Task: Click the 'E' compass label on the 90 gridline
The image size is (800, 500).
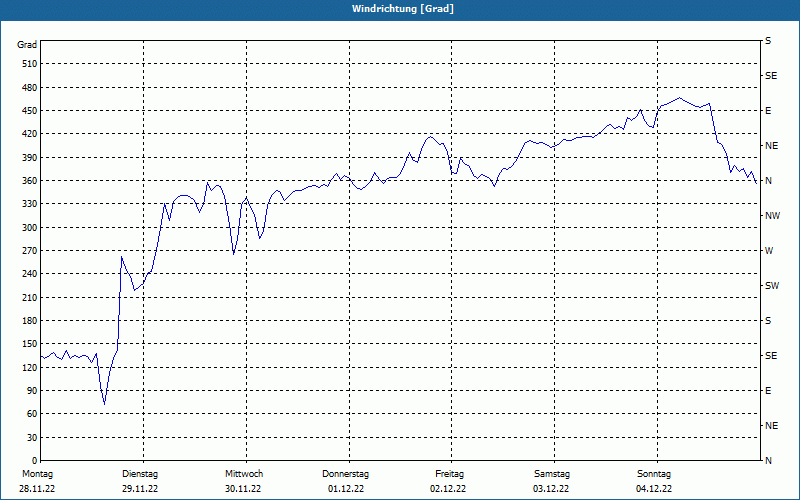Action: (768, 391)
